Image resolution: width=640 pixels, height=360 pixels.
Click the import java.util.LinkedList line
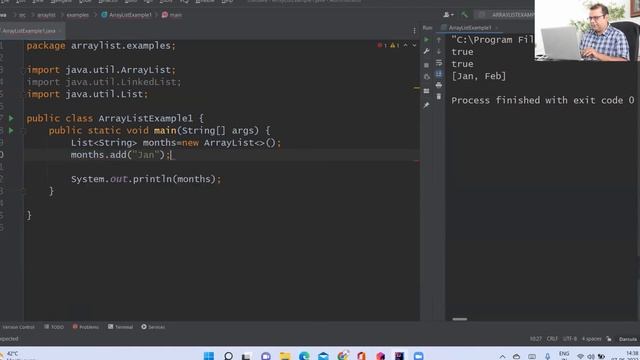[x=104, y=82]
